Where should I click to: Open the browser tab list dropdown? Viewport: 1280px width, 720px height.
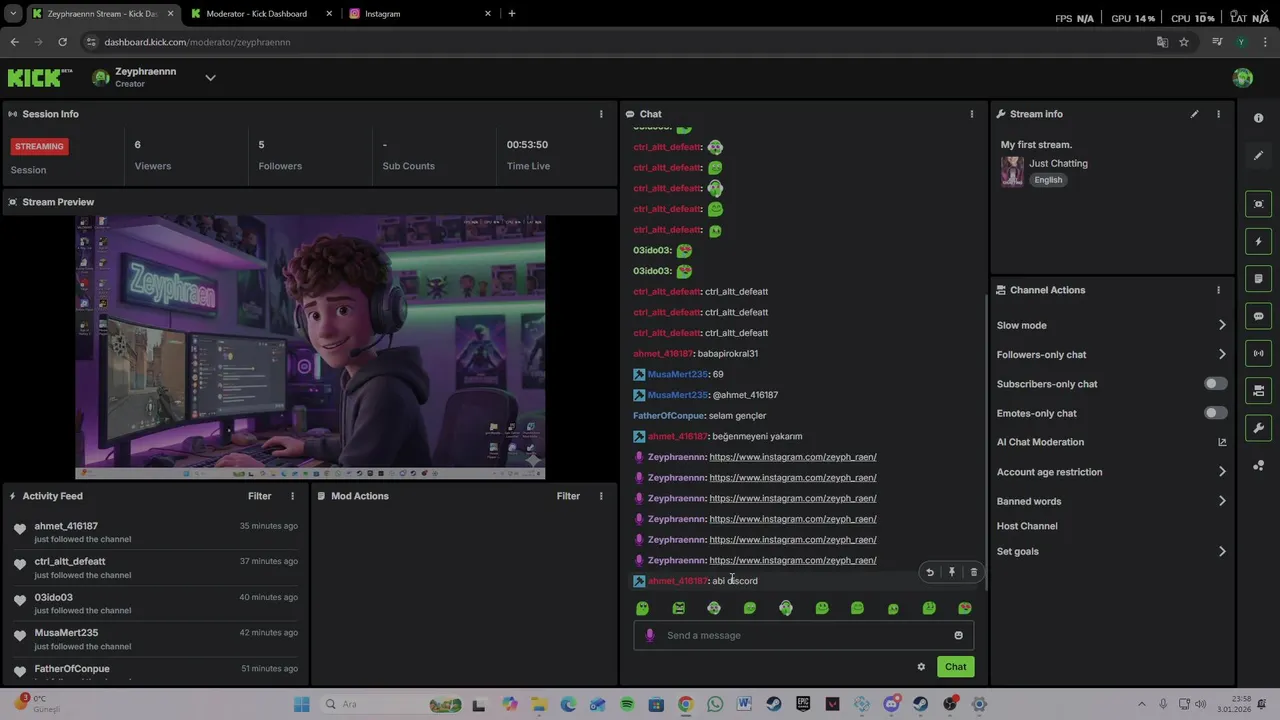click(x=12, y=14)
